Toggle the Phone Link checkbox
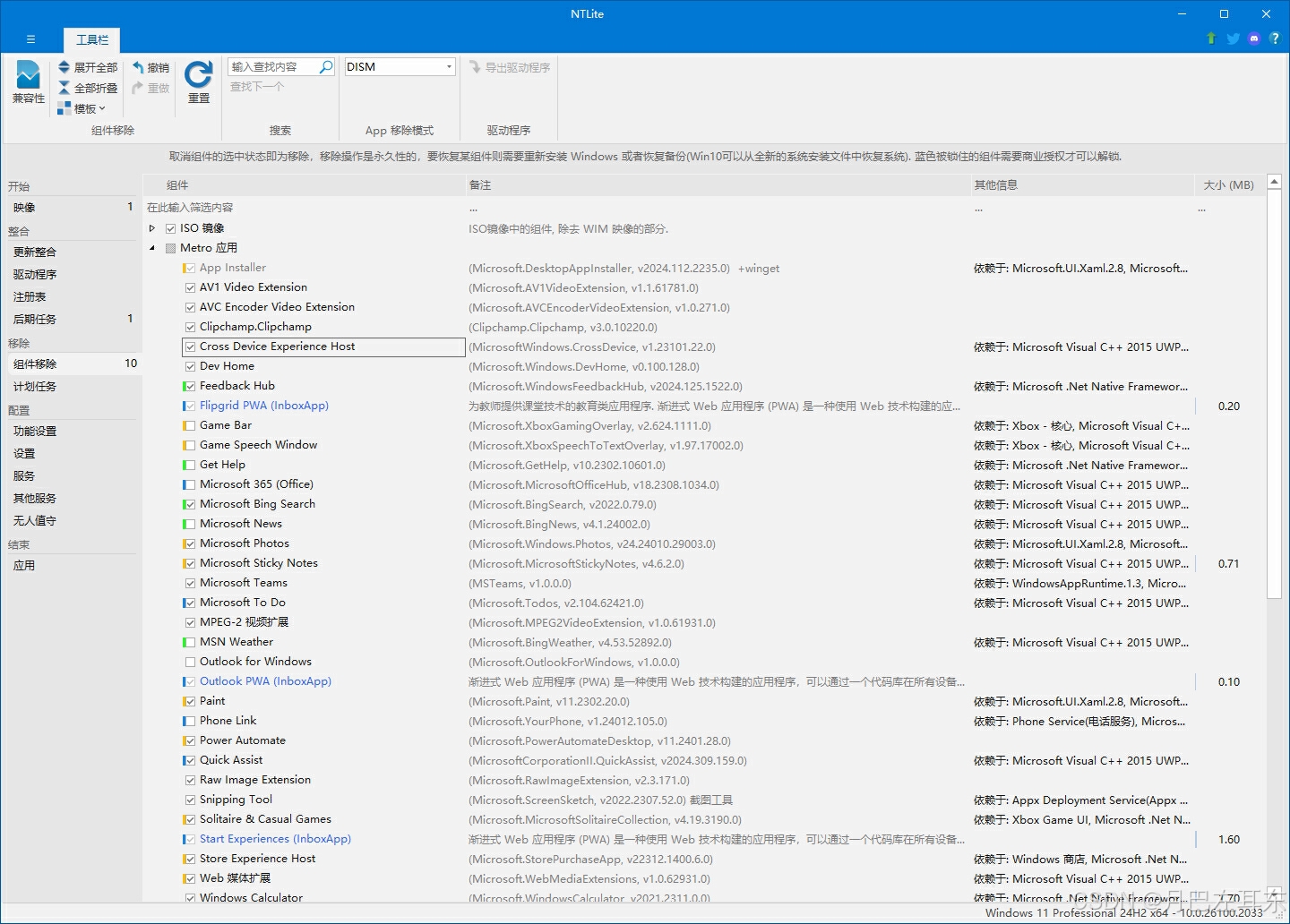The height and width of the screenshot is (924, 1290). [190, 721]
